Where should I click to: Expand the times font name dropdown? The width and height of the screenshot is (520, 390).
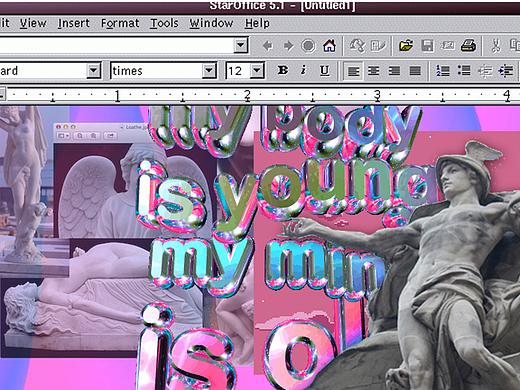(209, 70)
